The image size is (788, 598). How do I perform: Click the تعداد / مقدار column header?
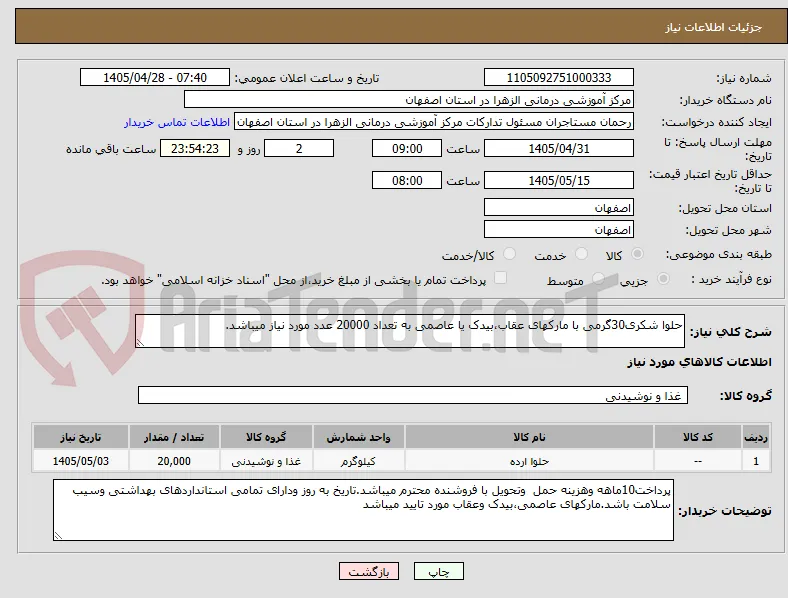[174, 437]
